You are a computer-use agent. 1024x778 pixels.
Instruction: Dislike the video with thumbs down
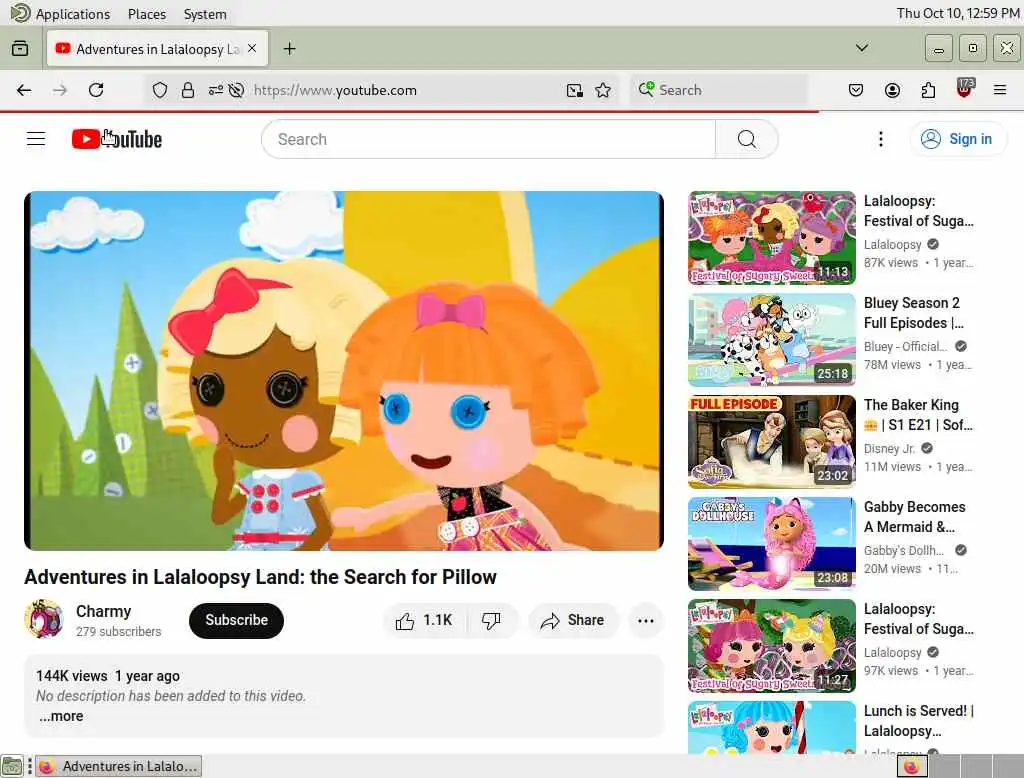[491, 621]
